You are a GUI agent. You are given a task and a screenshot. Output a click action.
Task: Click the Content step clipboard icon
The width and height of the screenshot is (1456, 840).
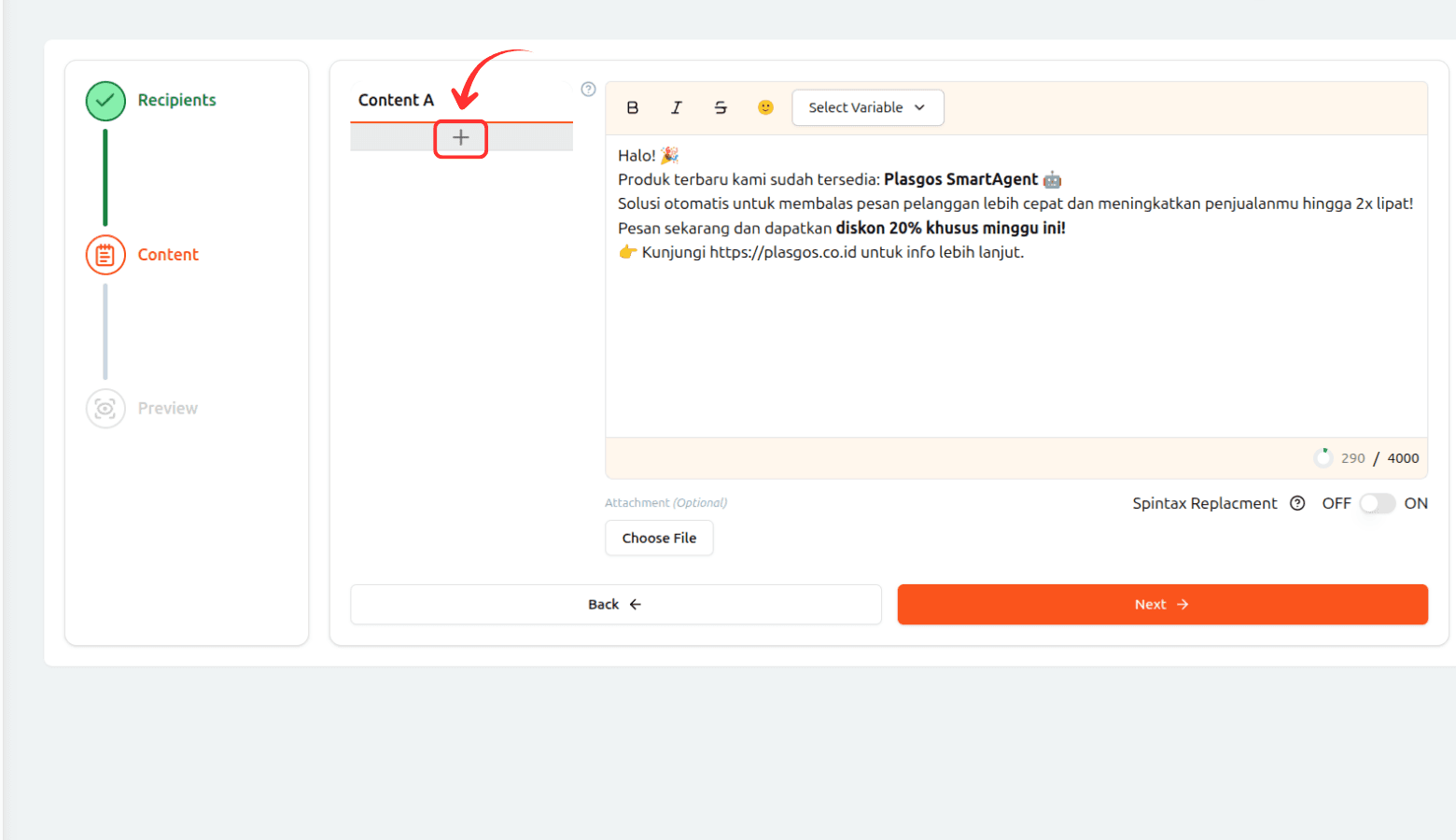[105, 255]
